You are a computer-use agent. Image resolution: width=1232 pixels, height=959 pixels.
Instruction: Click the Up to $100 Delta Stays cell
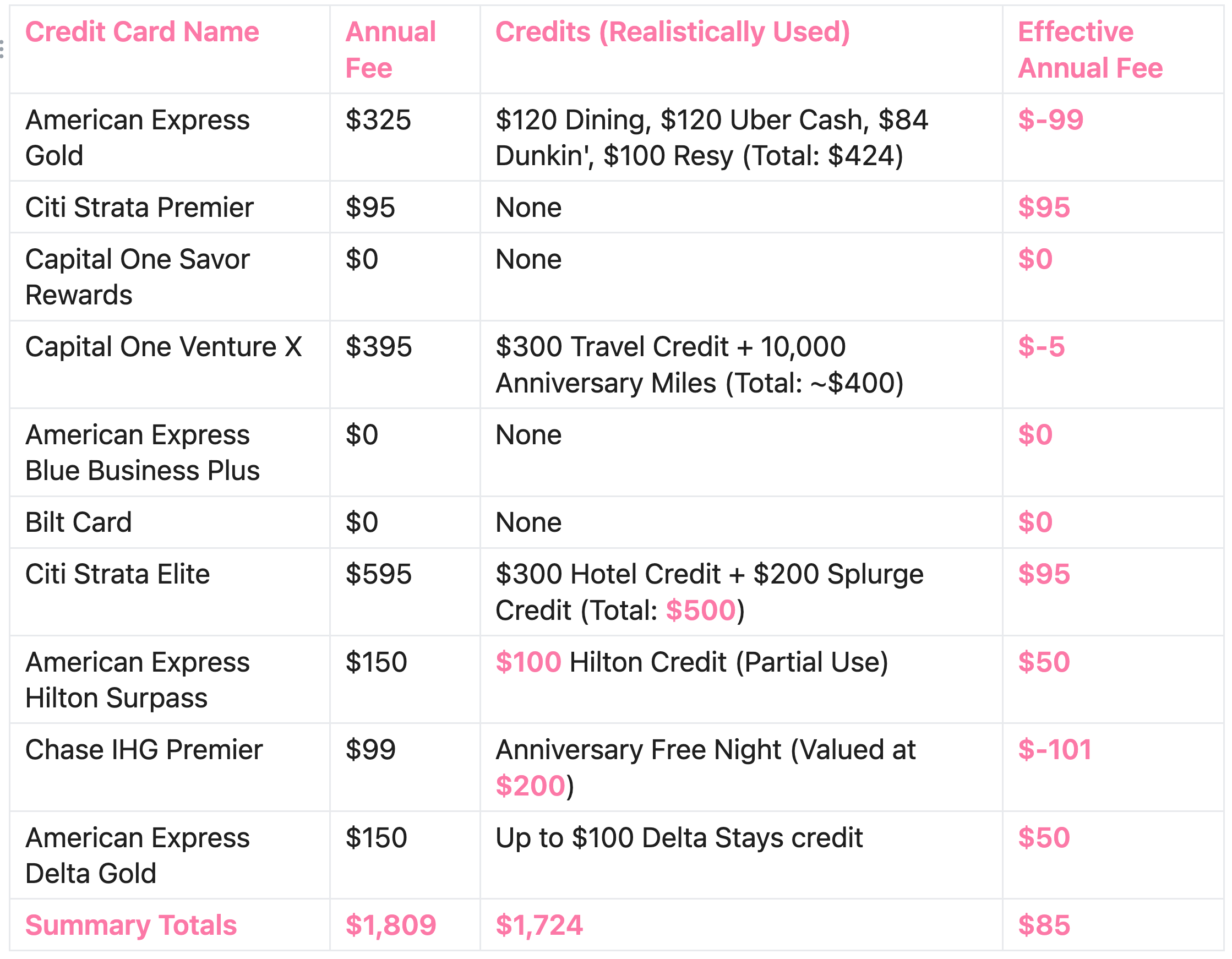pyautogui.click(x=679, y=838)
